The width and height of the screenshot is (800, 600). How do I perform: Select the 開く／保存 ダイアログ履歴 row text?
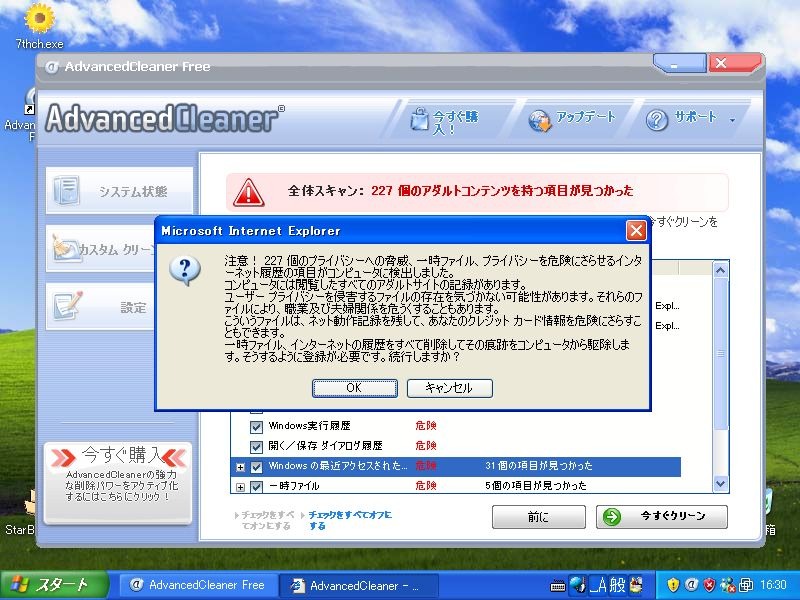(326, 445)
